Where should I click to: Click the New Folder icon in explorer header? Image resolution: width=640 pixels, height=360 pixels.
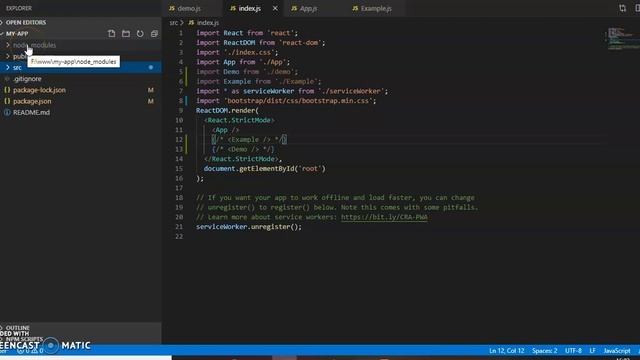click(126, 33)
